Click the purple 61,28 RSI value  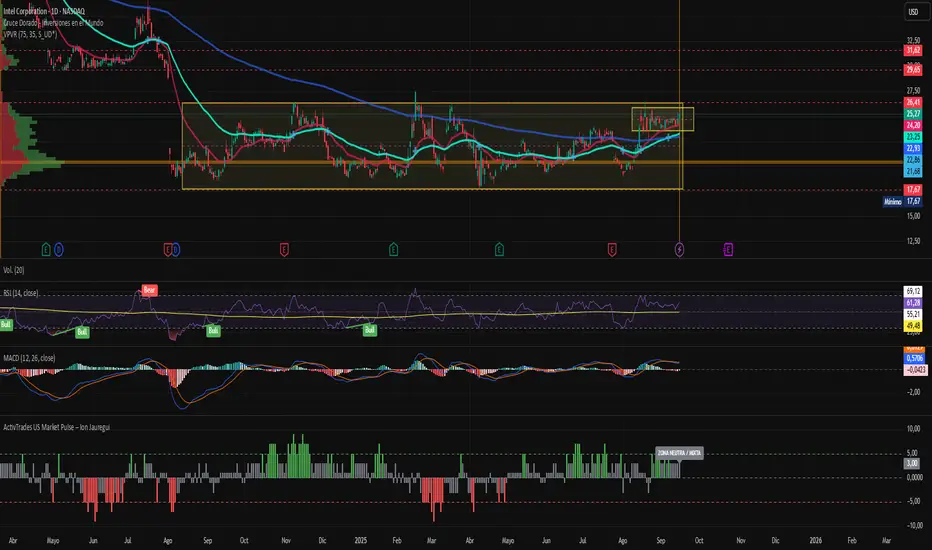913,303
